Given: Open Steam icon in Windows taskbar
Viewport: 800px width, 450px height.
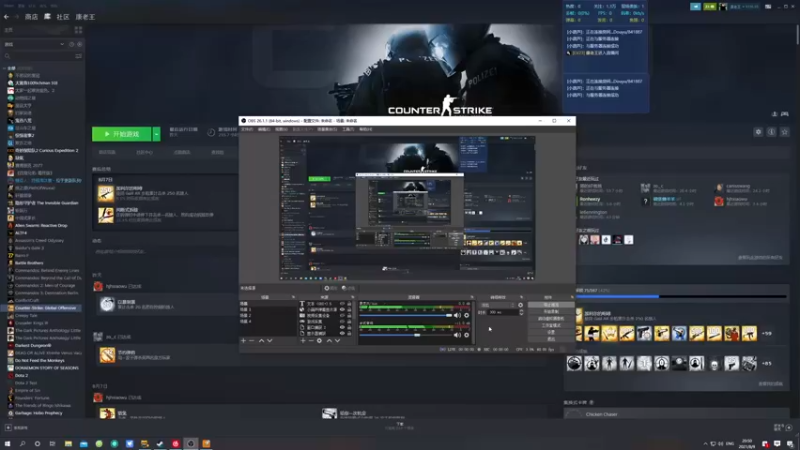Looking at the screenshot, I should (x=160, y=443).
